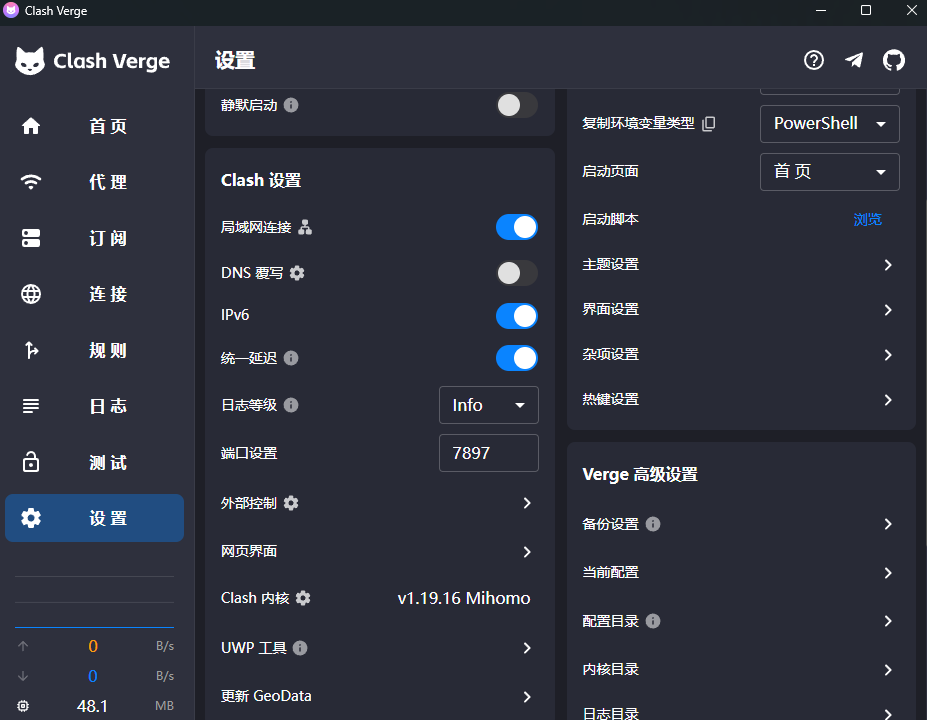
Task: Turn off the 局域网连接 switch
Action: click(x=517, y=227)
